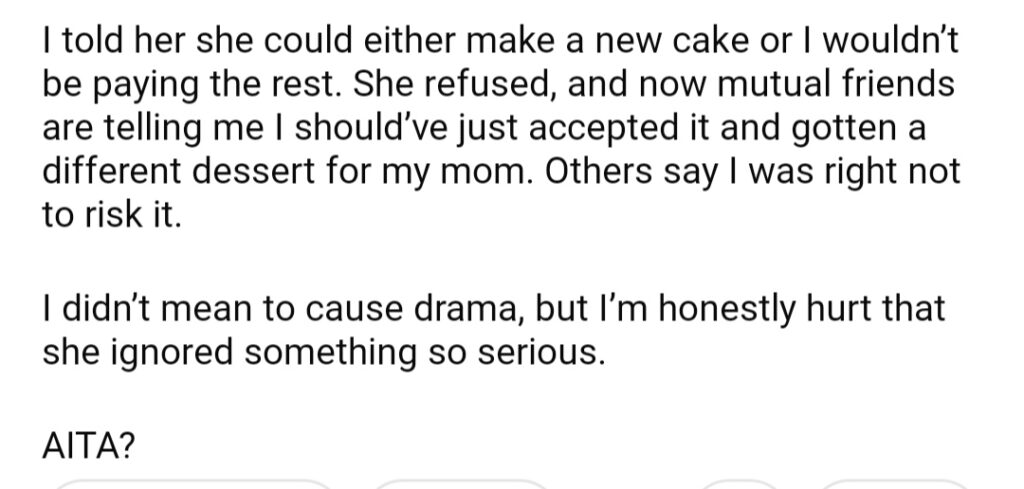
Task: Click the phrase "something so serious"
Action: pyautogui.click(x=421, y=353)
